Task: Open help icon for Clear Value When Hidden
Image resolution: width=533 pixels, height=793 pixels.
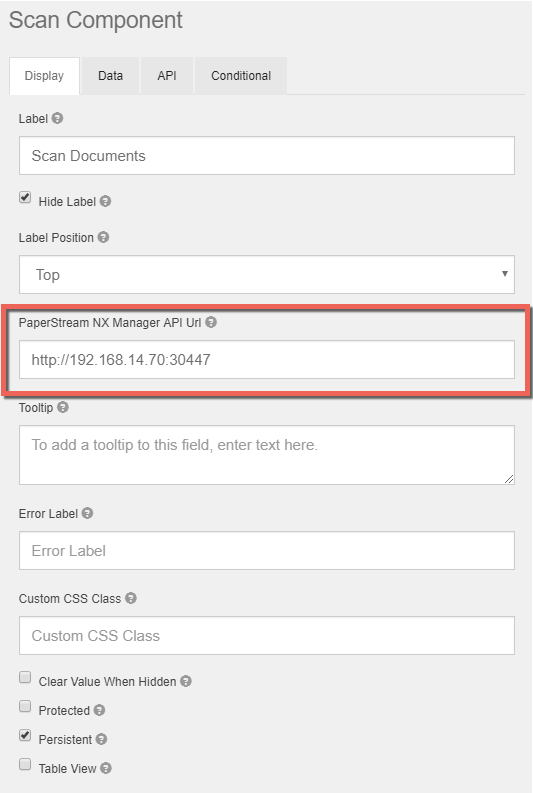Action: [186, 681]
